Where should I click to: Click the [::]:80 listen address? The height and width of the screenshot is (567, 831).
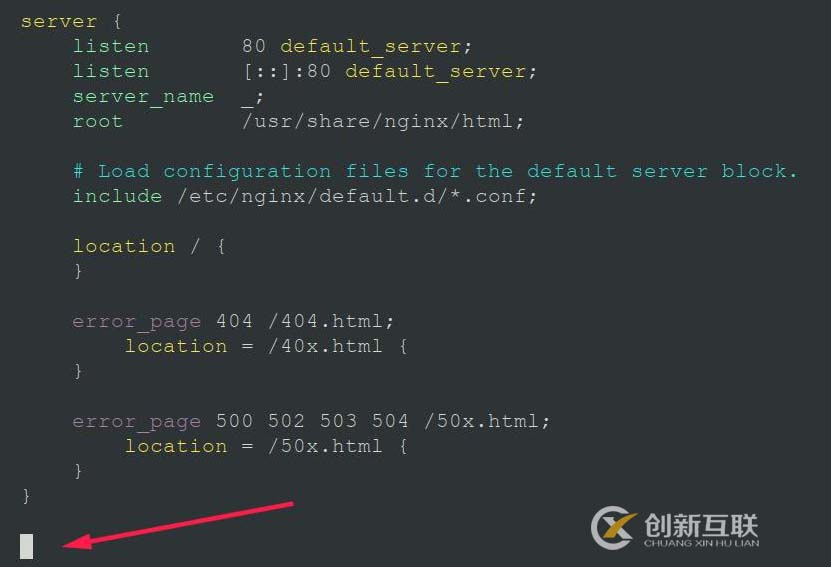tap(287, 72)
